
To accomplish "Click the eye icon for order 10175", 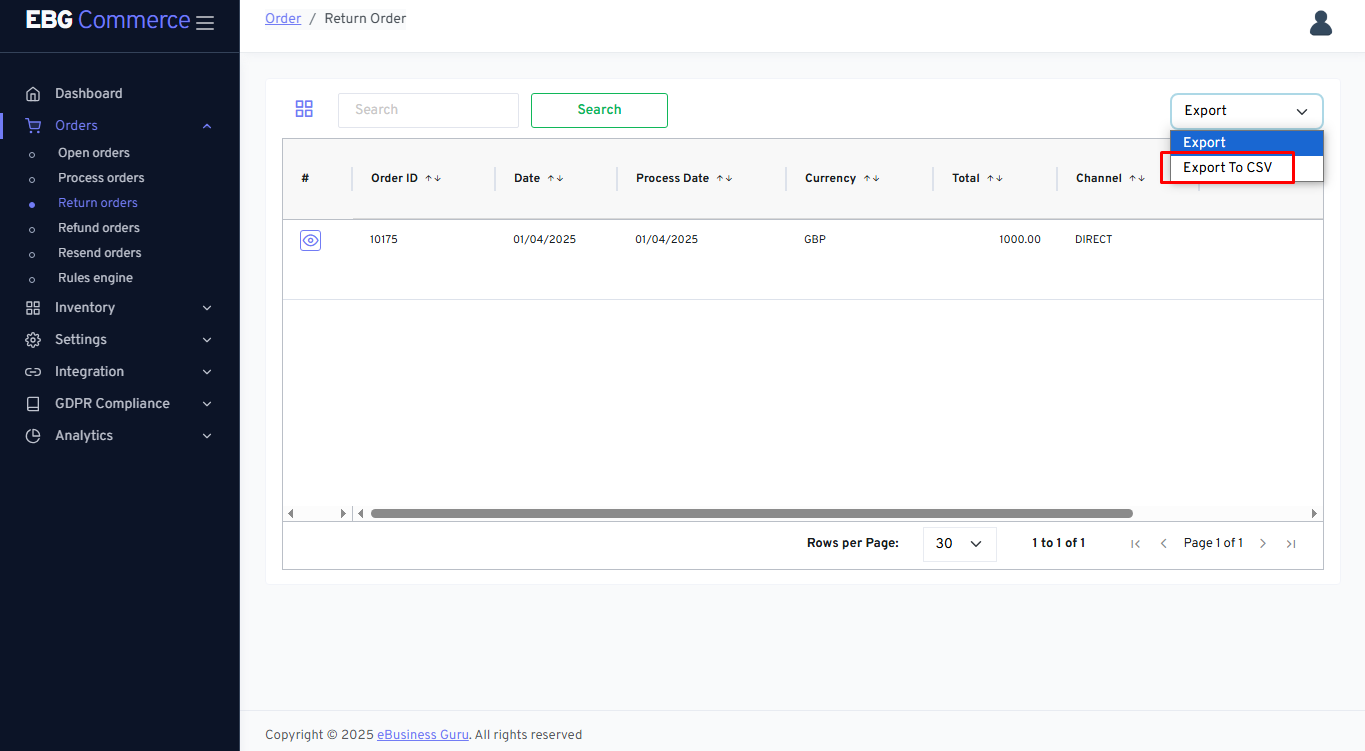I will pyautogui.click(x=310, y=240).
